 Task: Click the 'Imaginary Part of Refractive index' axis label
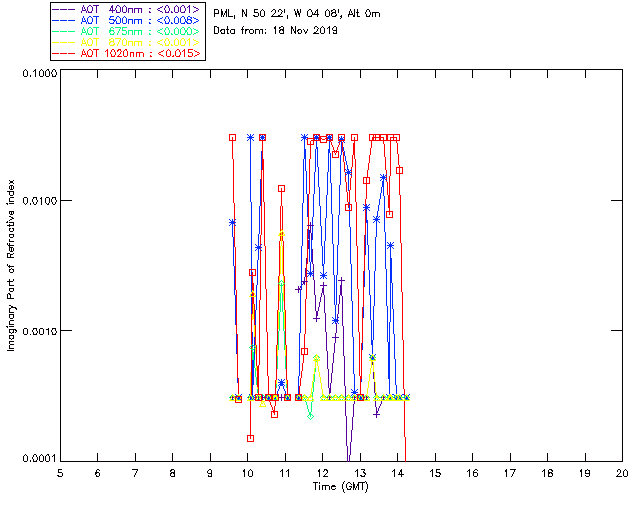11,265
